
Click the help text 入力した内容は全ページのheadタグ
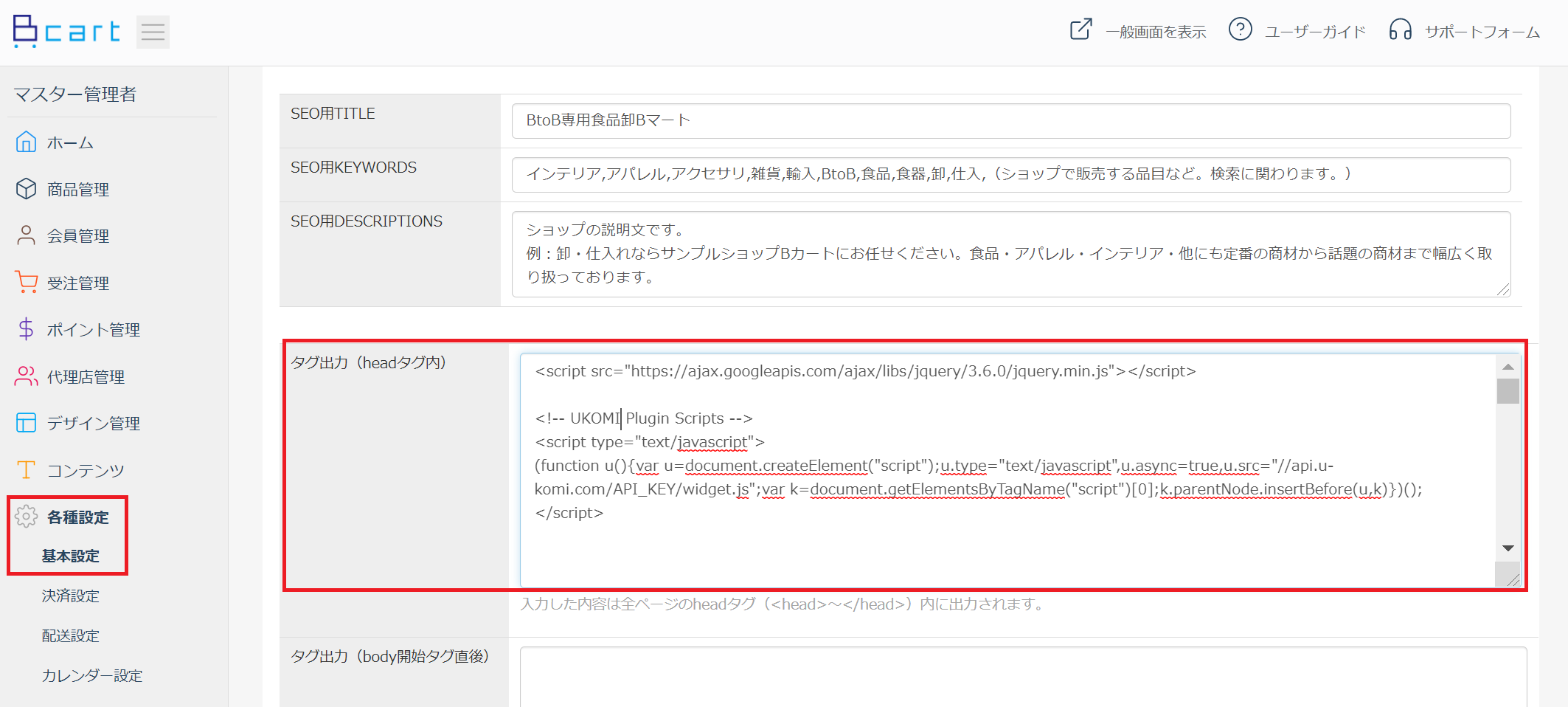[x=783, y=604]
